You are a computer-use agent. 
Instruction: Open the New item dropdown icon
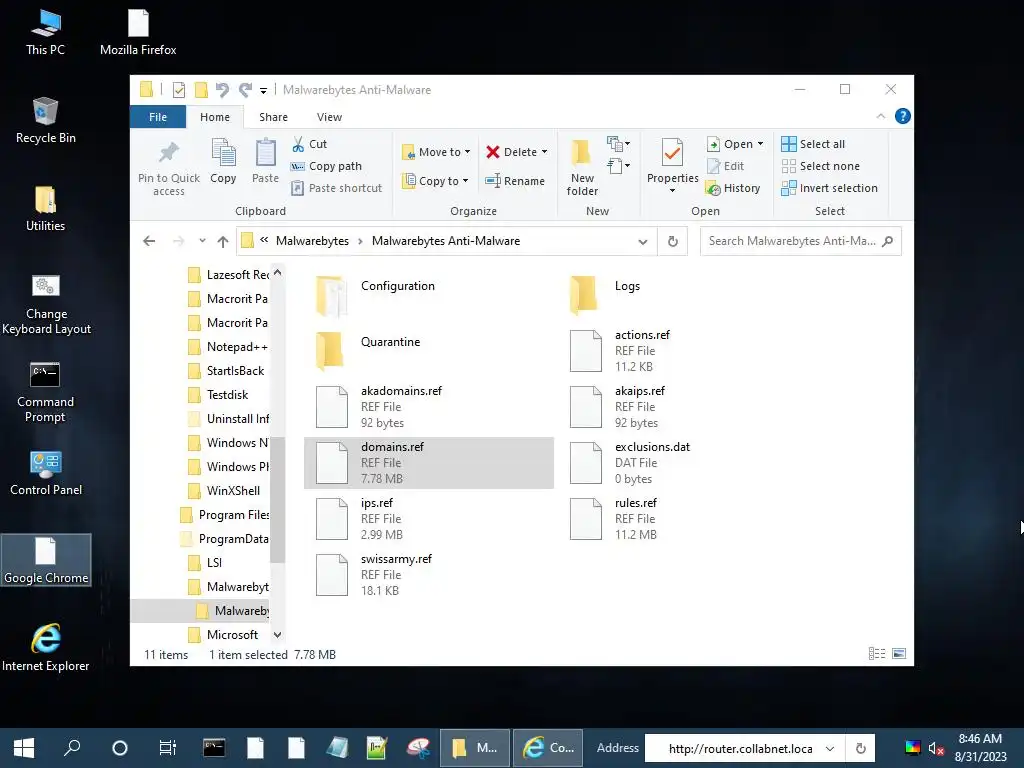click(x=618, y=144)
